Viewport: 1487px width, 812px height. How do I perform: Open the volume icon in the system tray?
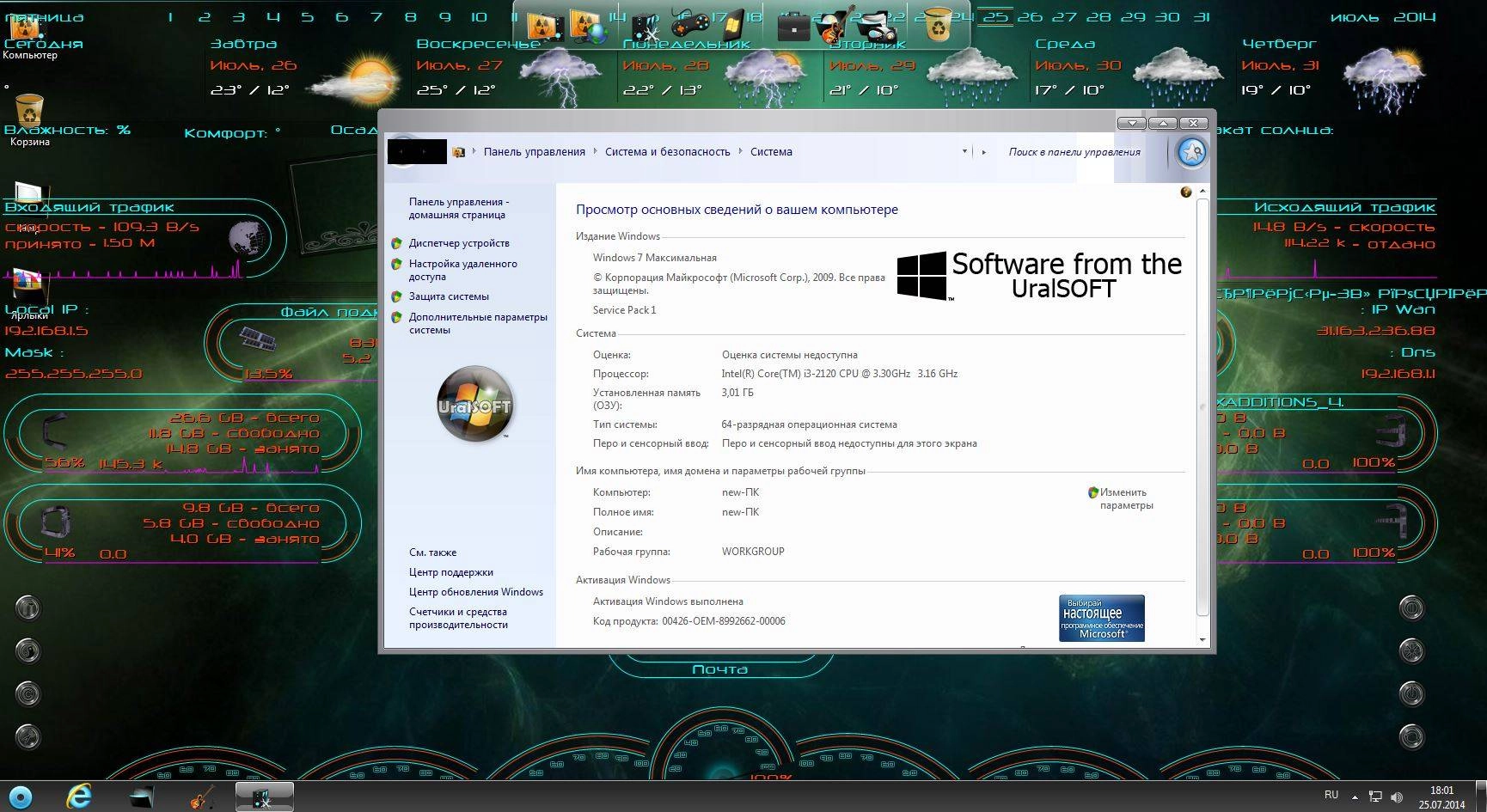(x=1397, y=797)
